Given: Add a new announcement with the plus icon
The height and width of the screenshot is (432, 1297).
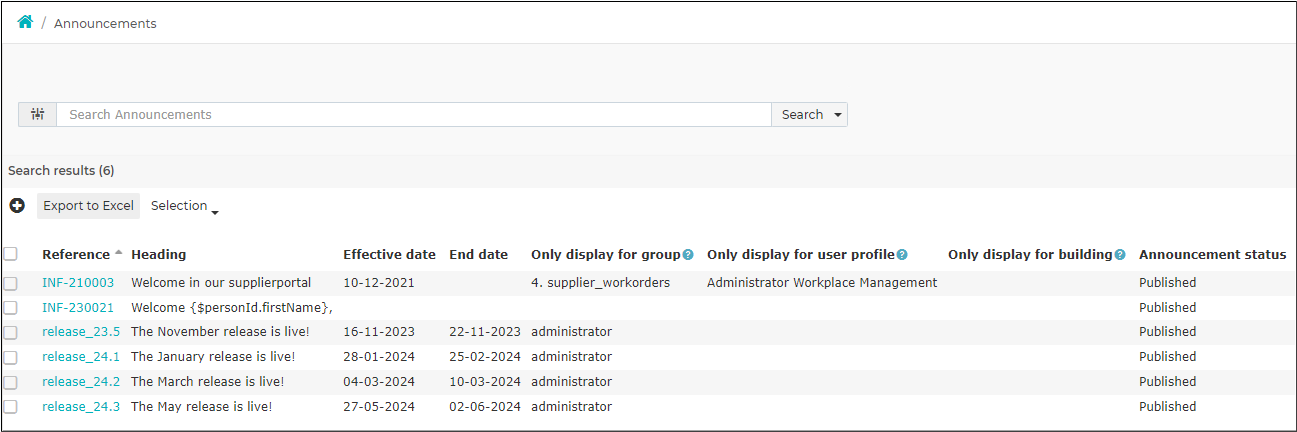Looking at the screenshot, I should click(17, 205).
